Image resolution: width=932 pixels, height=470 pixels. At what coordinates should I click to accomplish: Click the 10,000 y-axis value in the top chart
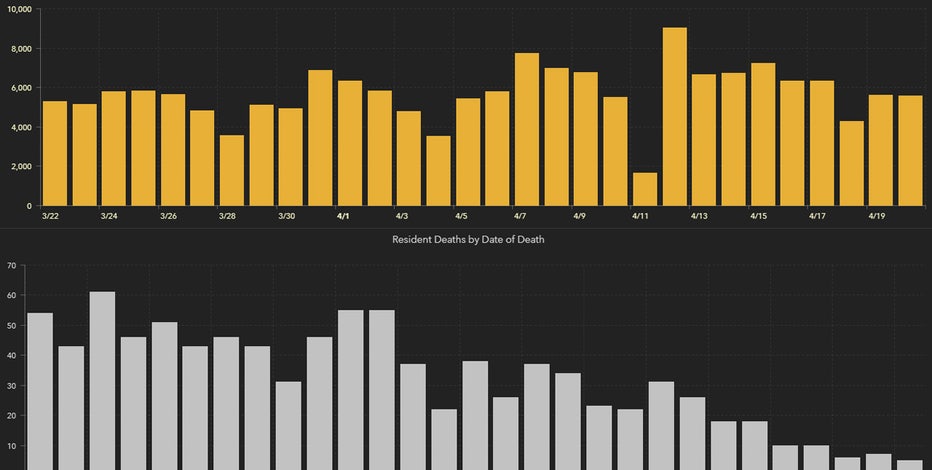point(20,10)
